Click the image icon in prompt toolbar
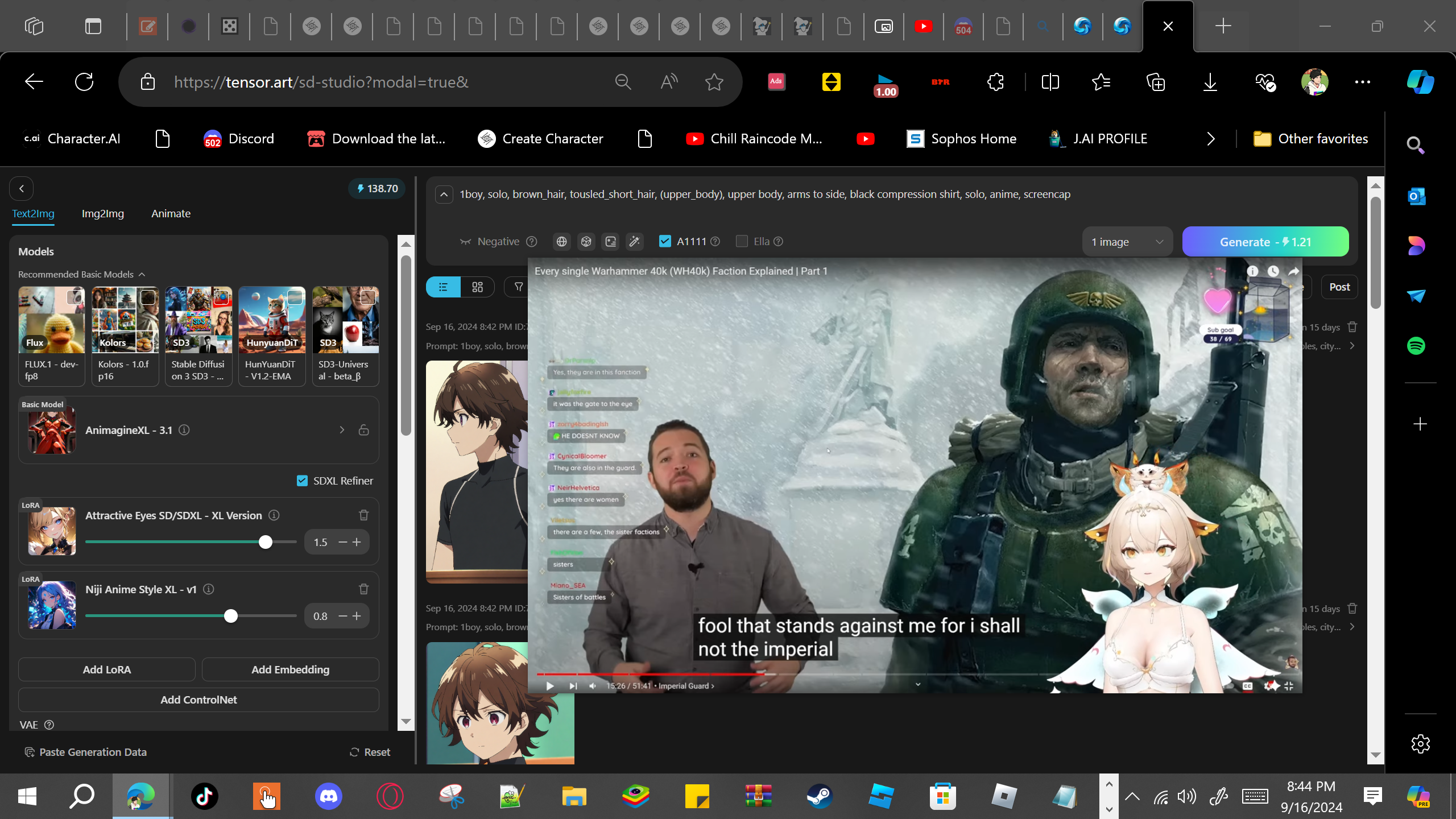 610,242
